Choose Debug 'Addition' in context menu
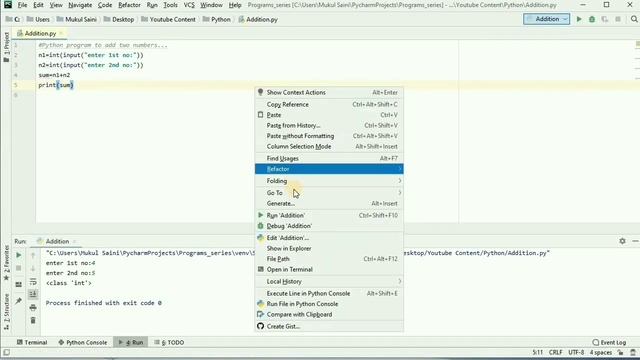640x360 pixels. tap(329, 226)
